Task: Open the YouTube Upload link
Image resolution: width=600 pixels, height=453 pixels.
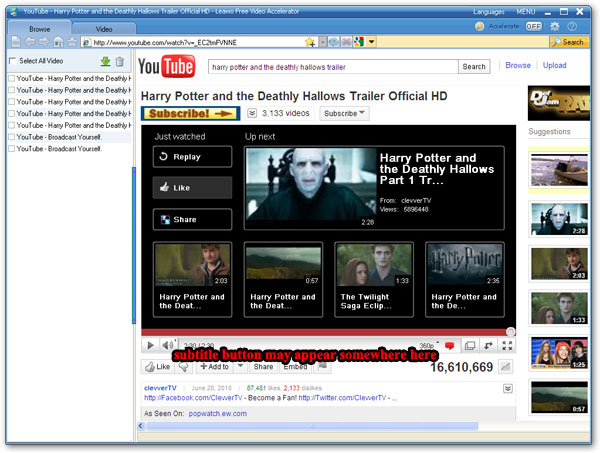Action: 554,65
